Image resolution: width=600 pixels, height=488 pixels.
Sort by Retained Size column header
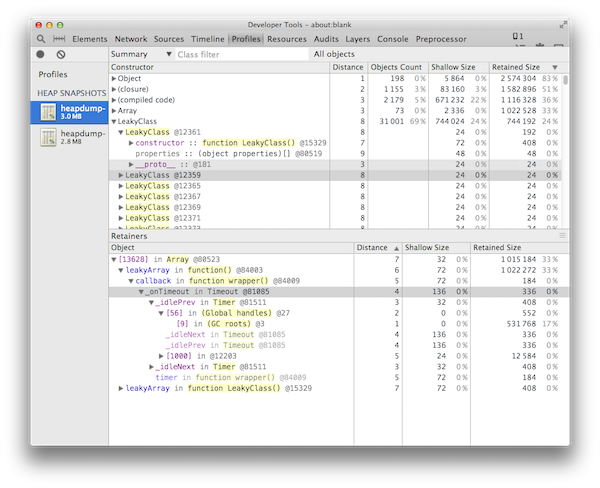[516, 67]
